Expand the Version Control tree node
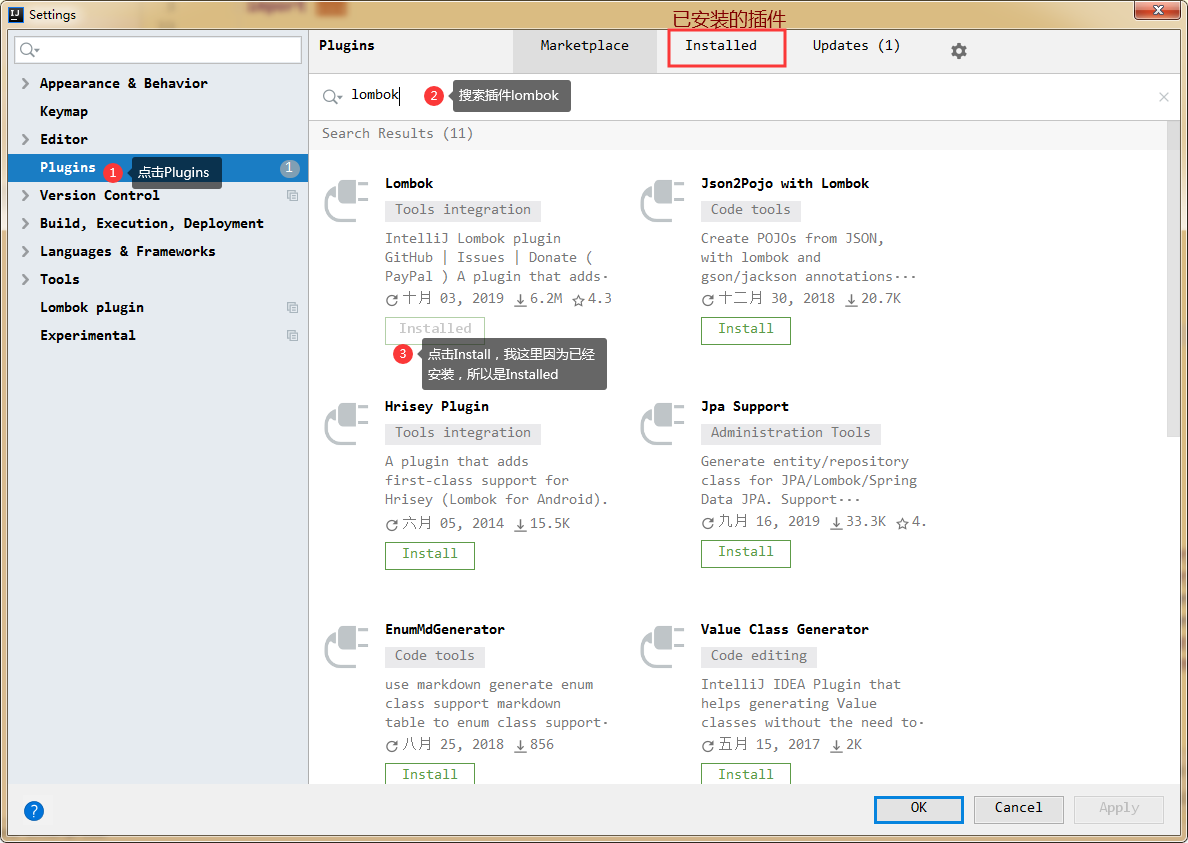Image resolution: width=1188 pixels, height=843 pixels. click(x=26, y=195)
